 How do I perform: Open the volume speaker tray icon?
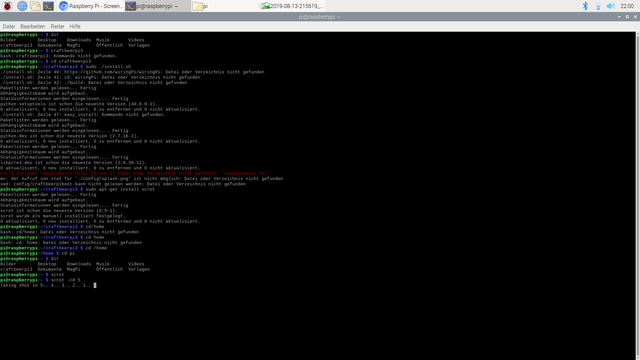coord(610,6)
